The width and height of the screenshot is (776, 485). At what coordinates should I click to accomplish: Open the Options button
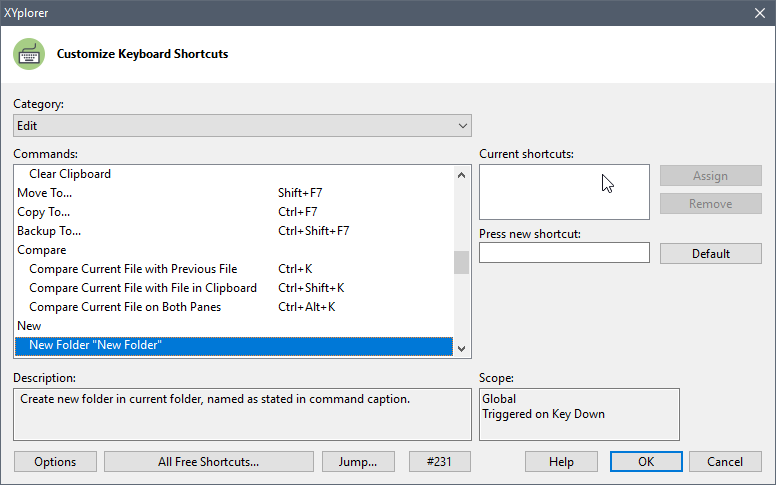55,462
